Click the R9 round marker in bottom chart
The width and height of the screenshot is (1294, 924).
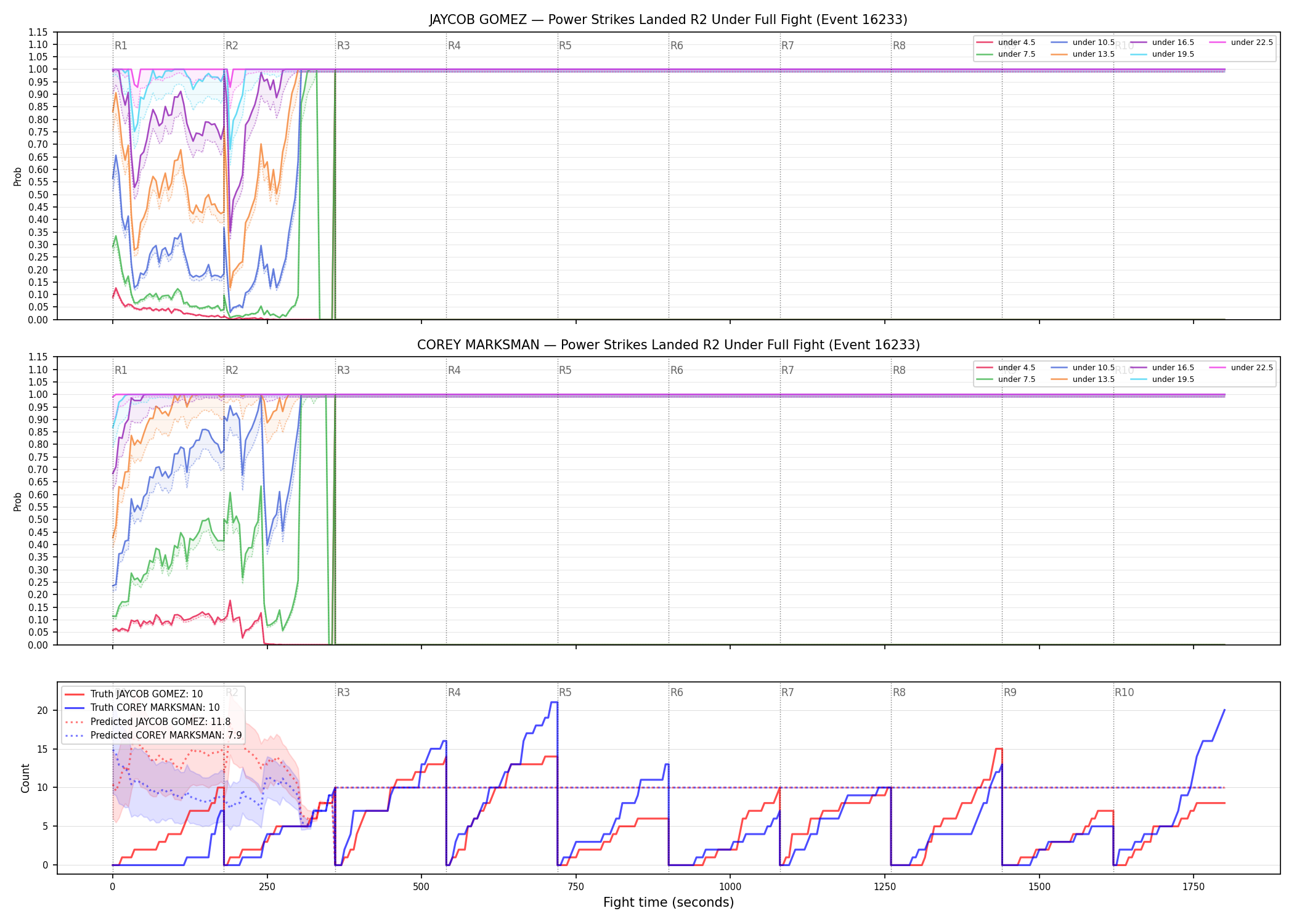pyautogui.click(x=1010, y=692)
